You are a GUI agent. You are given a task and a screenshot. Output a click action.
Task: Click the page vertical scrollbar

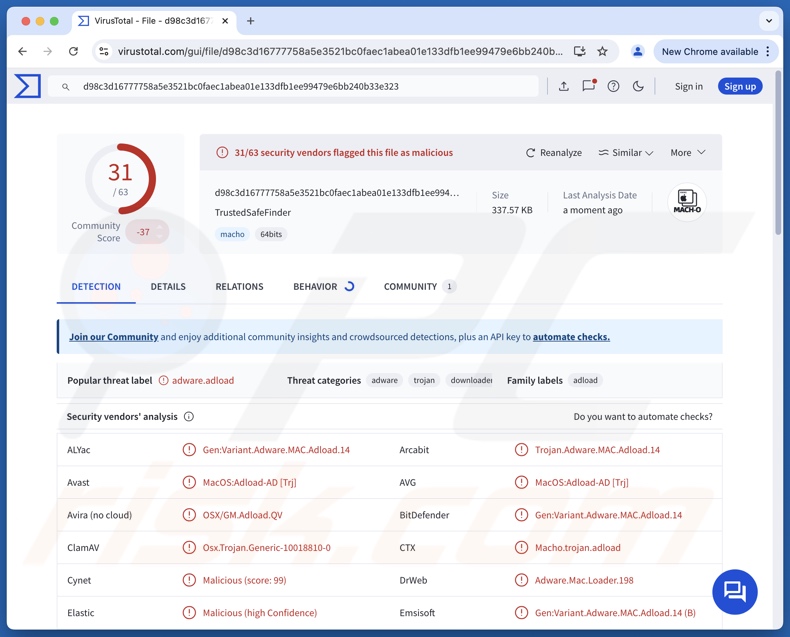click(778, 154)
